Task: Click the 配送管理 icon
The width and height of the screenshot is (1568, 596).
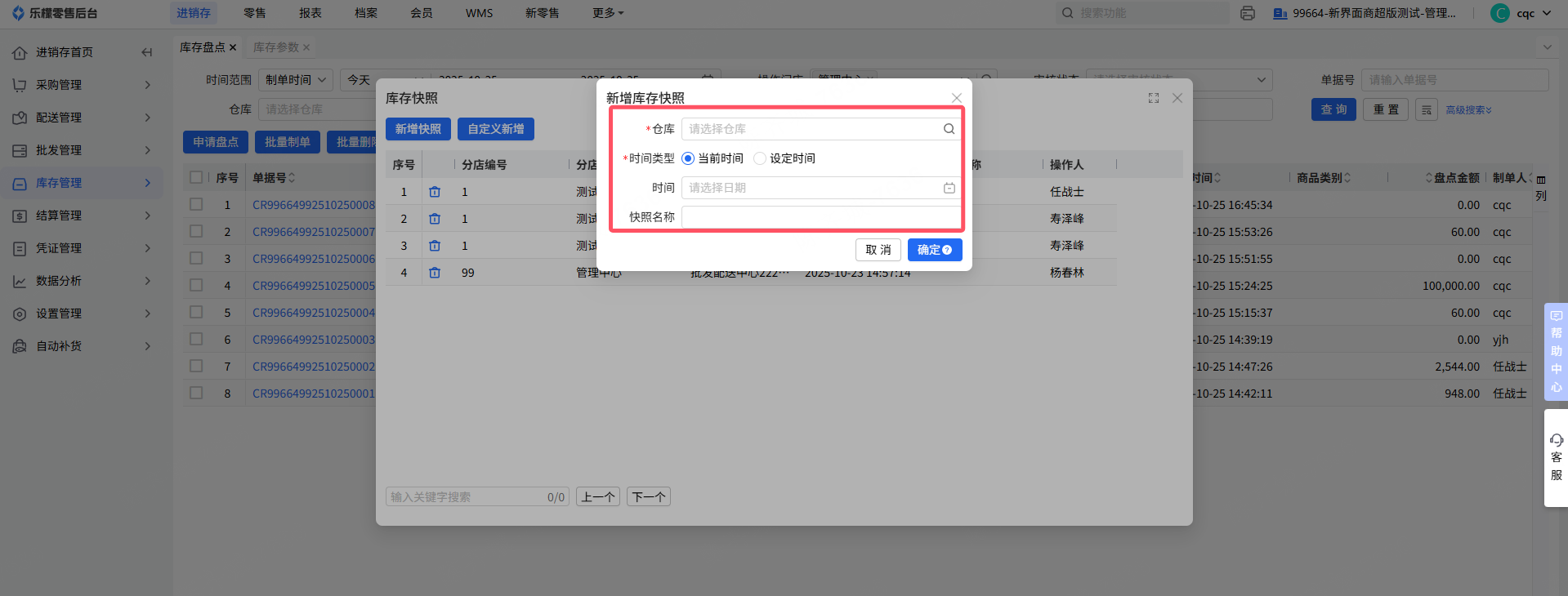Action: (20, 118)
